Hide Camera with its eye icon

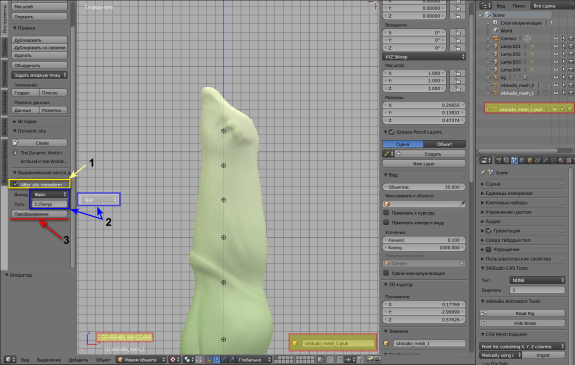pyautogui.click(x=556, y=39)
